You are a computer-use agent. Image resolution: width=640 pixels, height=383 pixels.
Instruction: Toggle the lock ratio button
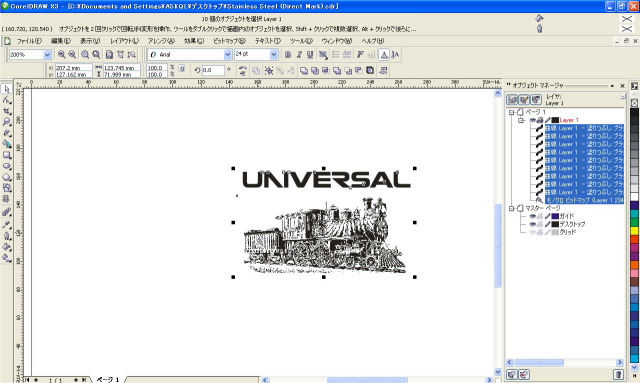point(182,69)
